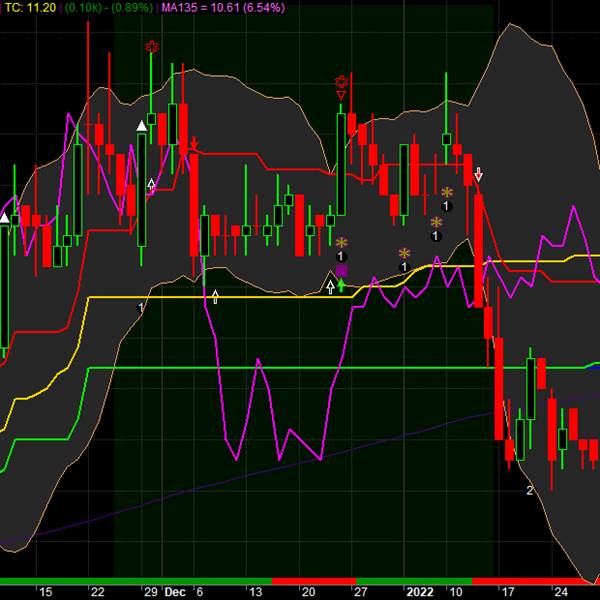The width and height of the screenshot is (600, 600).
Task: Click the red flower marker above the late-November green candle
Action: [152, 47]
